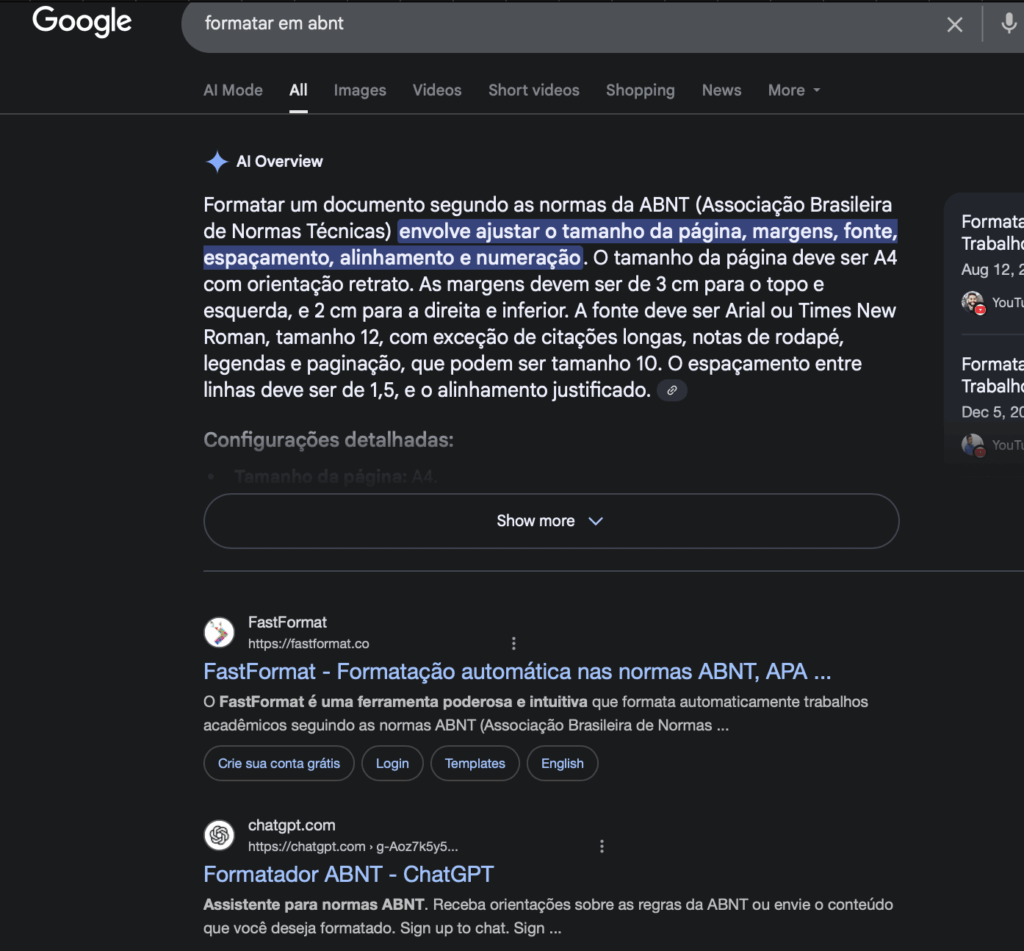Open the source link chain icon
This screenshot has width=1024, height=951.
pos(673,391)
